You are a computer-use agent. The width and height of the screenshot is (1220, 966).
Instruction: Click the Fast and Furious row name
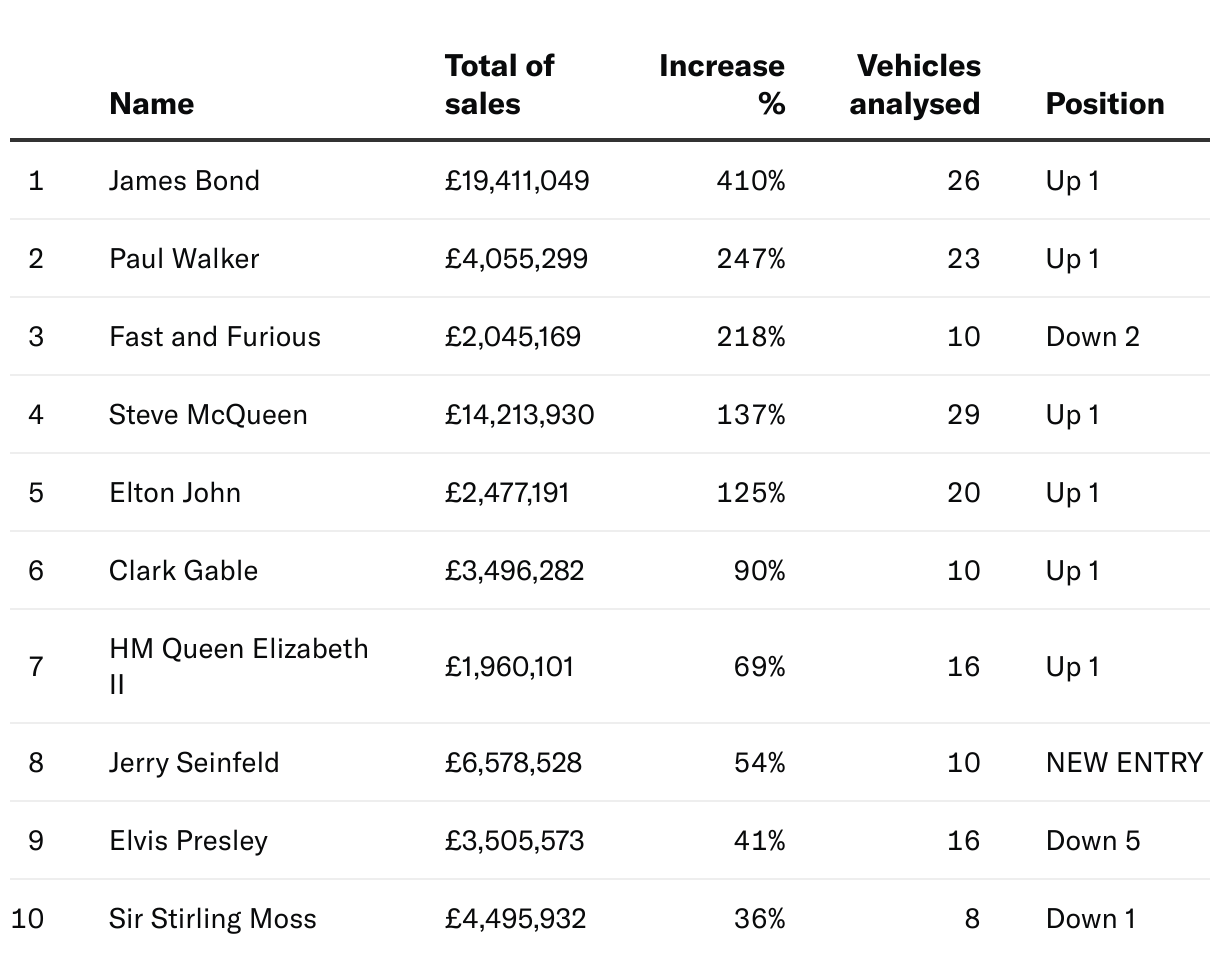215,337
